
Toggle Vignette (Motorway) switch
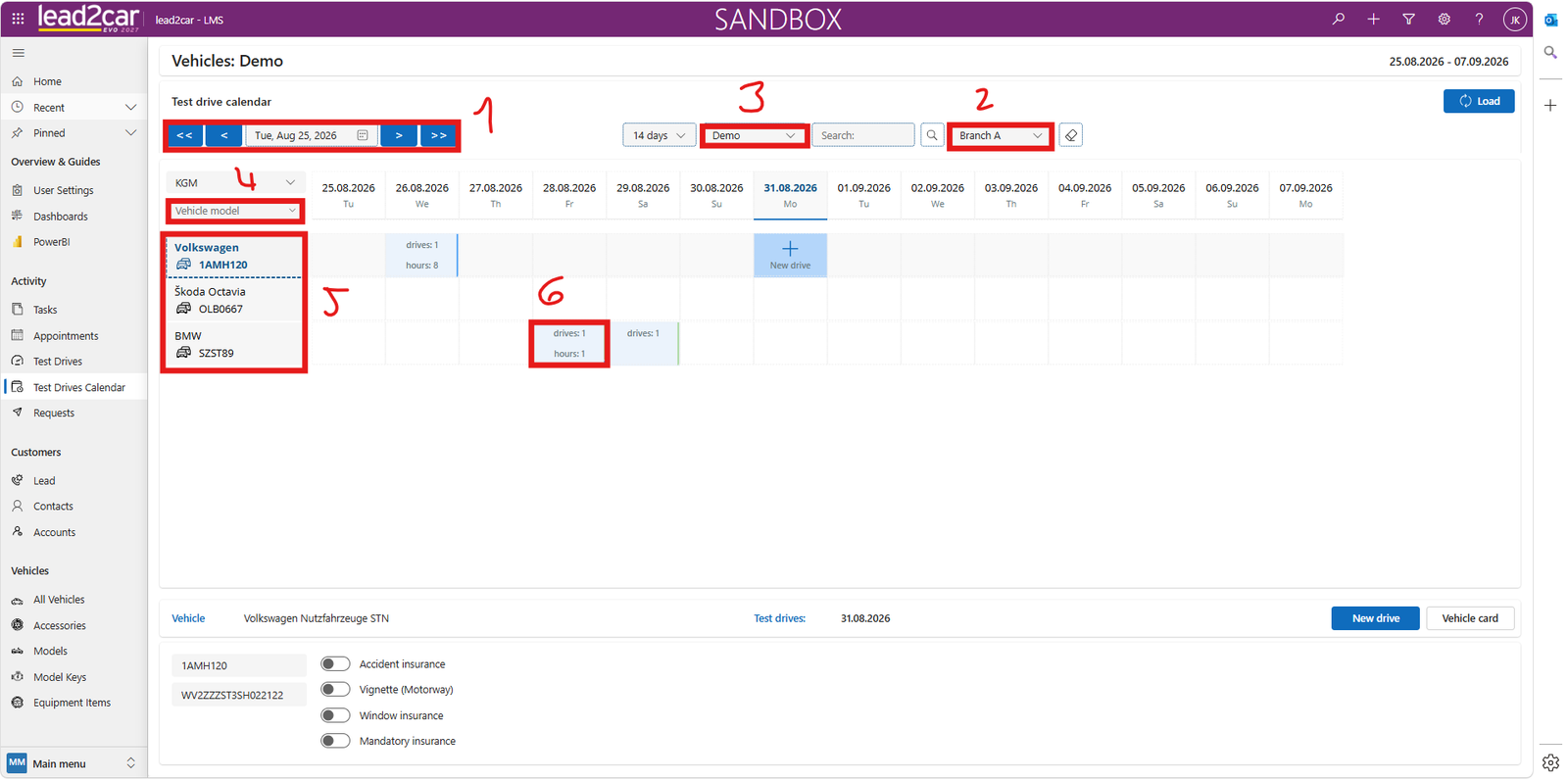pyautogui.click(x=335, y=690)
